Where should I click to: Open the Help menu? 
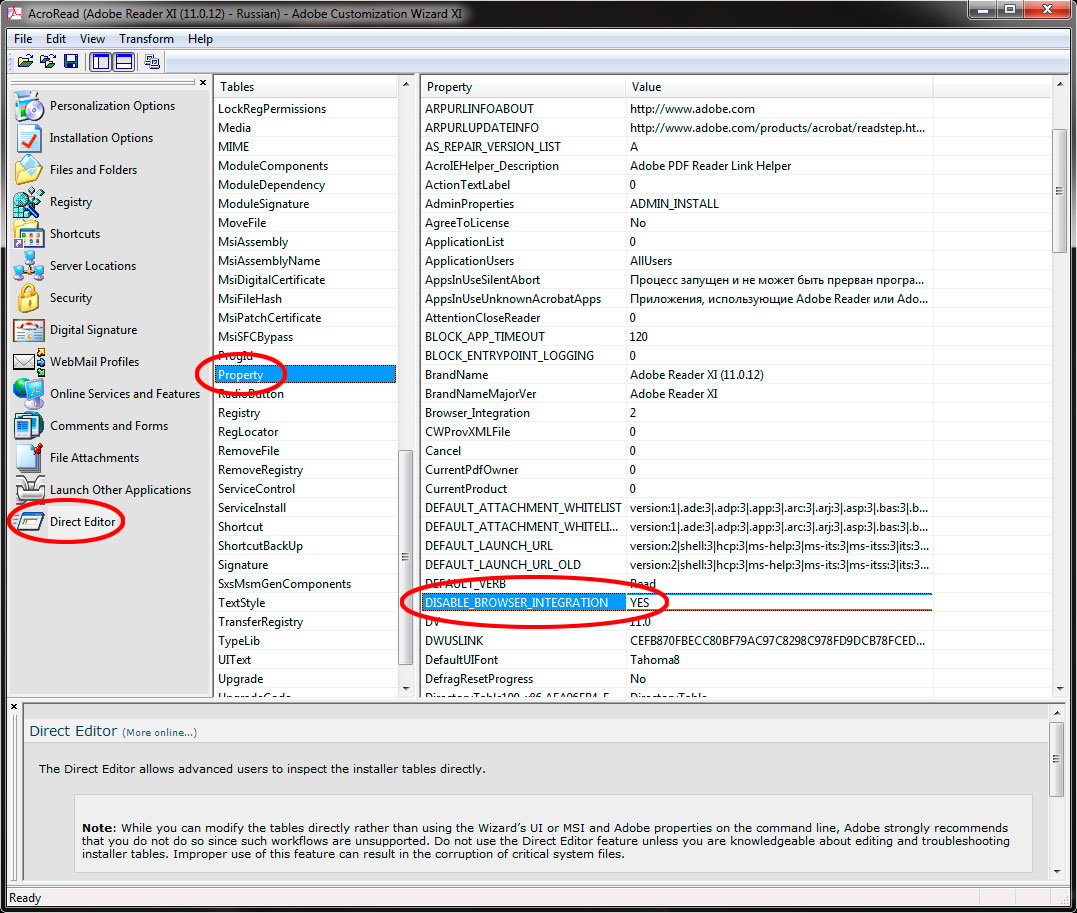pos(200,39)
